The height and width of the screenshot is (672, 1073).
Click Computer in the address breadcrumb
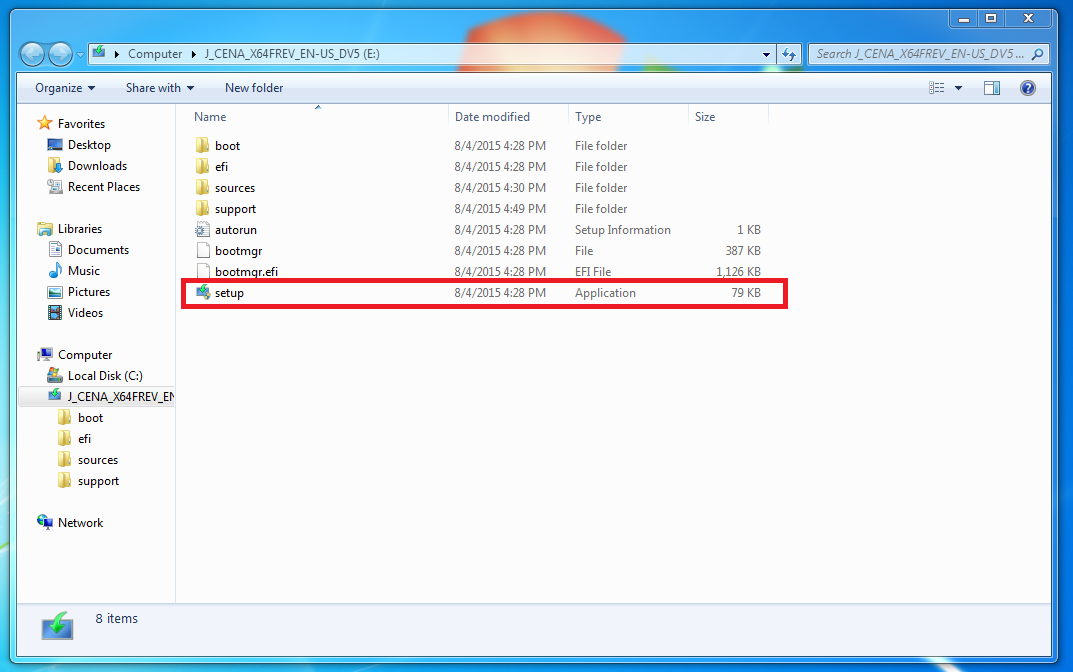[x=155, y=54]
